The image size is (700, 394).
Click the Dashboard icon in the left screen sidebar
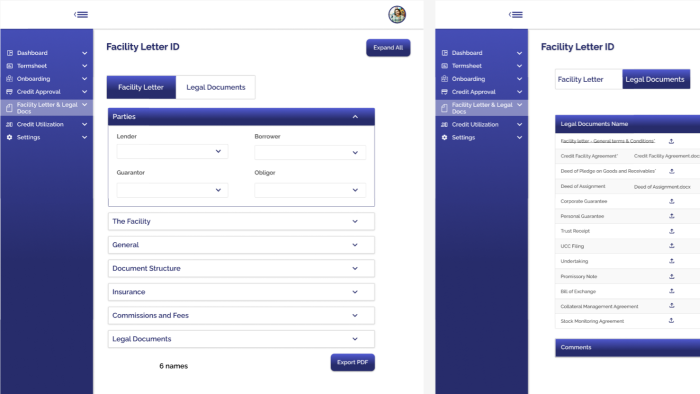10,53
